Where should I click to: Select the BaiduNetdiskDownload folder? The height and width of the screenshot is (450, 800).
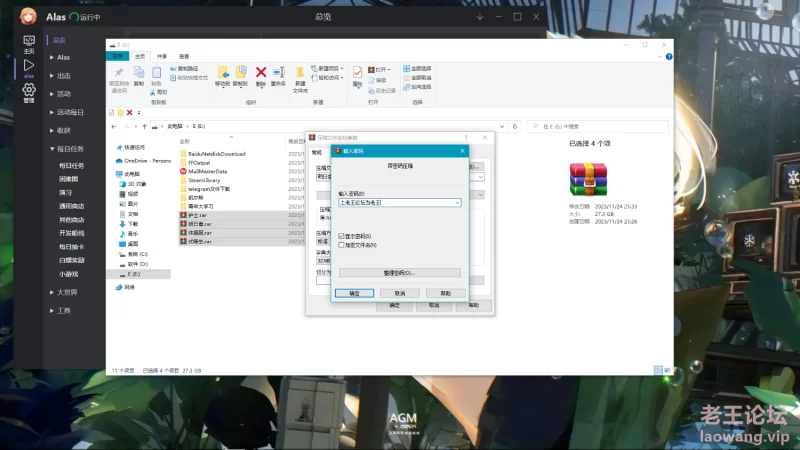click(x=213, y=154)
